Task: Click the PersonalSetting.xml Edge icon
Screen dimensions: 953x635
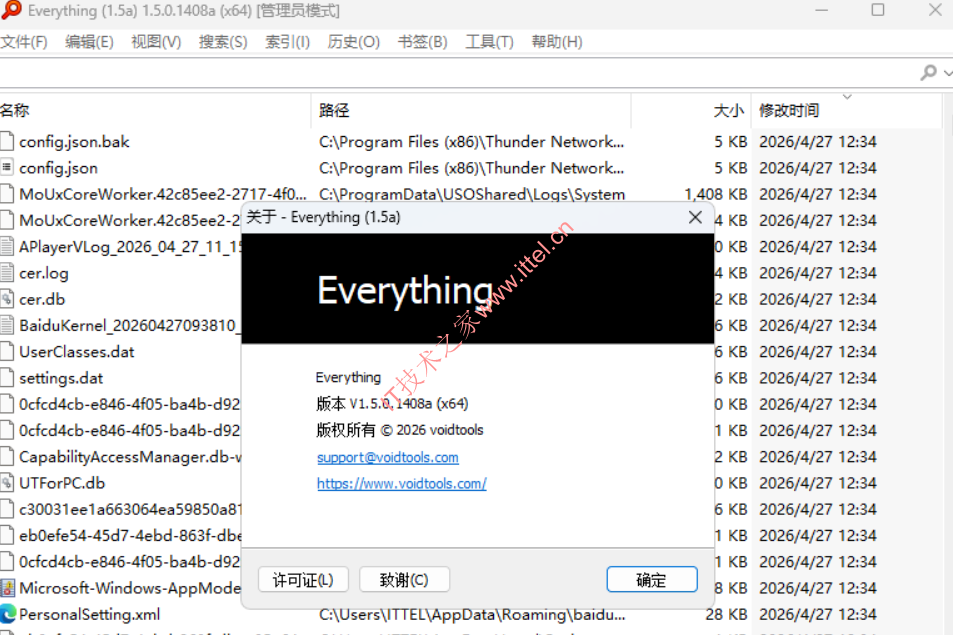Action: (7, 614)
